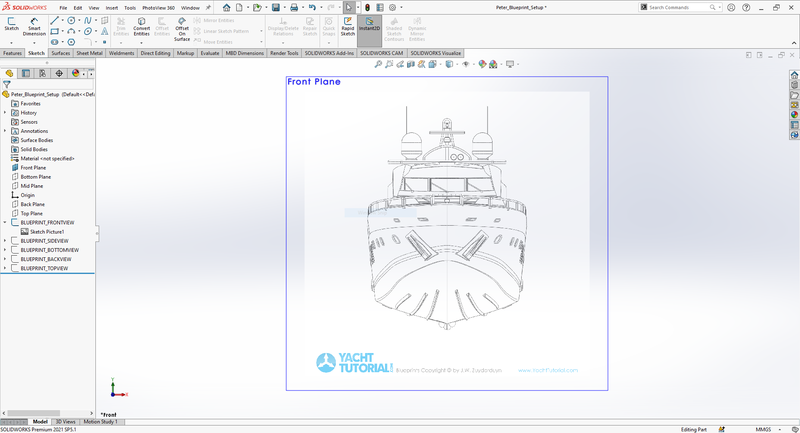Click the Rebuild traffic light icon

pos(367,8)
